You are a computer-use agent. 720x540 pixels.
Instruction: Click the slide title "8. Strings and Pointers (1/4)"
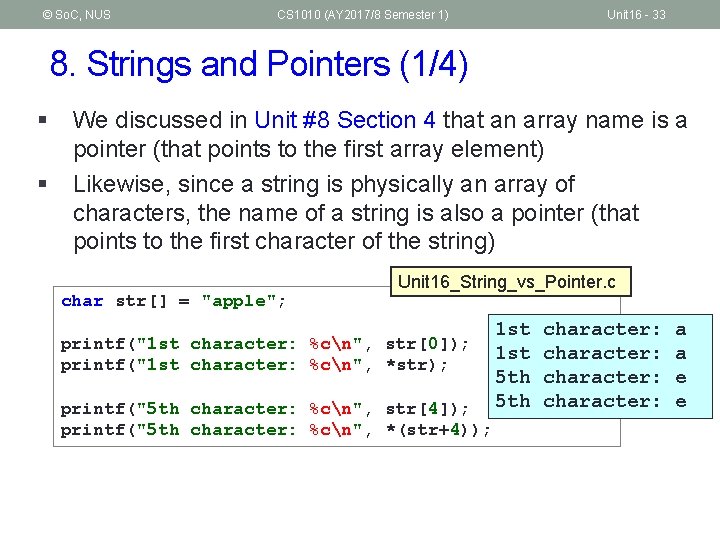259,64
